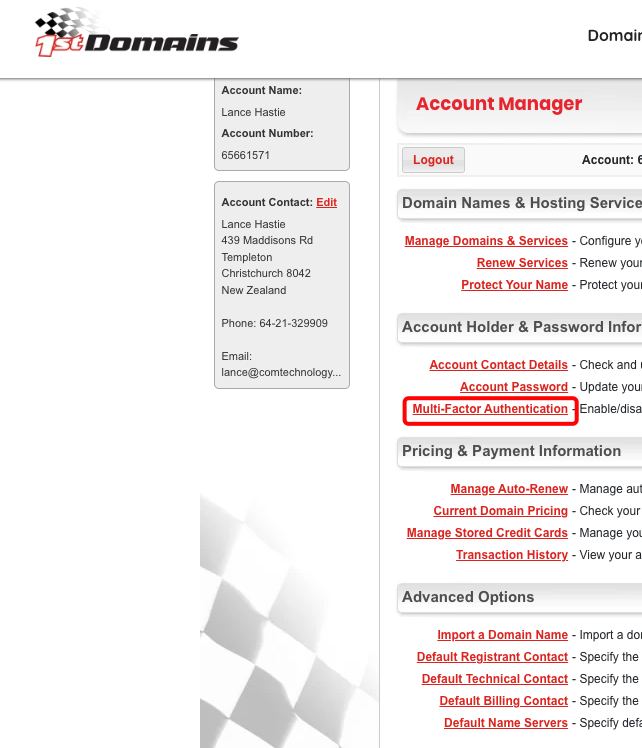Open Manage Domains & Services link
The image size is (642, 748).
486,241
